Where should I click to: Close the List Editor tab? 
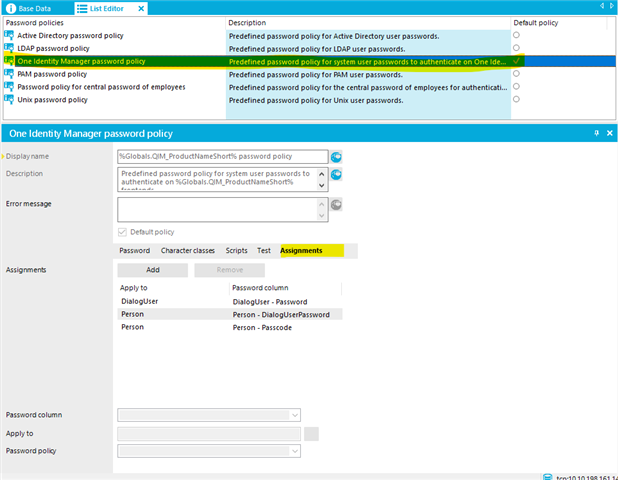[x=141, y=8]
